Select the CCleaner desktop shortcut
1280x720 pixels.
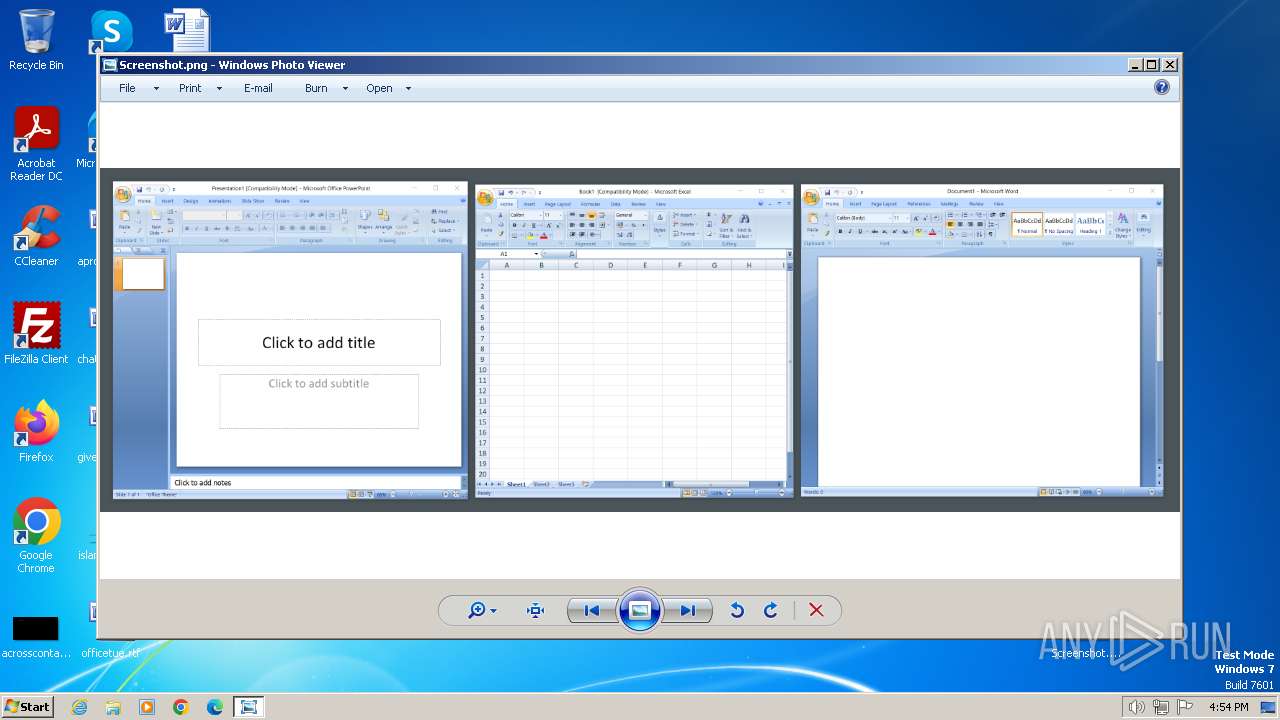[36, 236]
